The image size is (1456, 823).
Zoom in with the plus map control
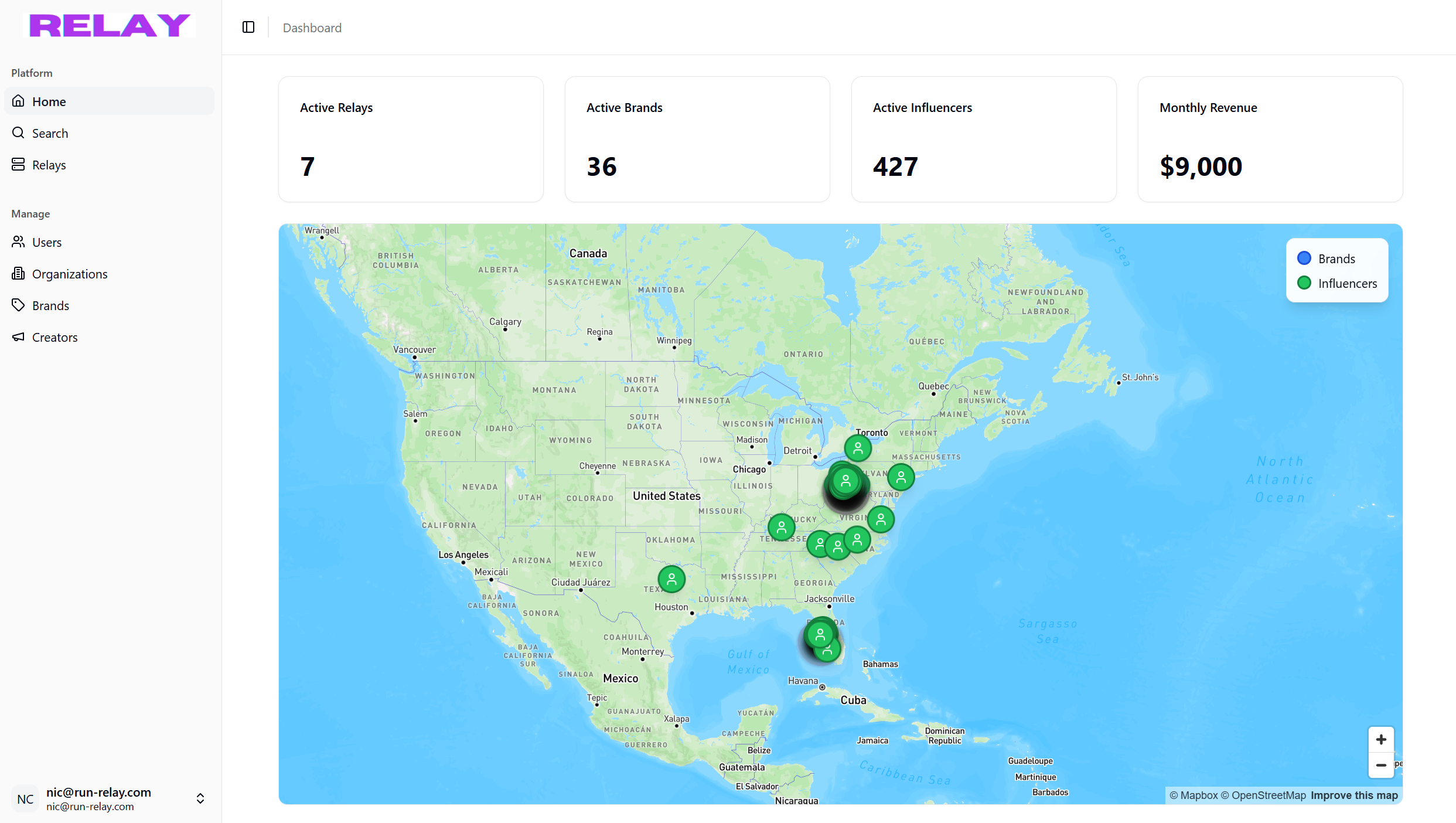[1381, 739]
